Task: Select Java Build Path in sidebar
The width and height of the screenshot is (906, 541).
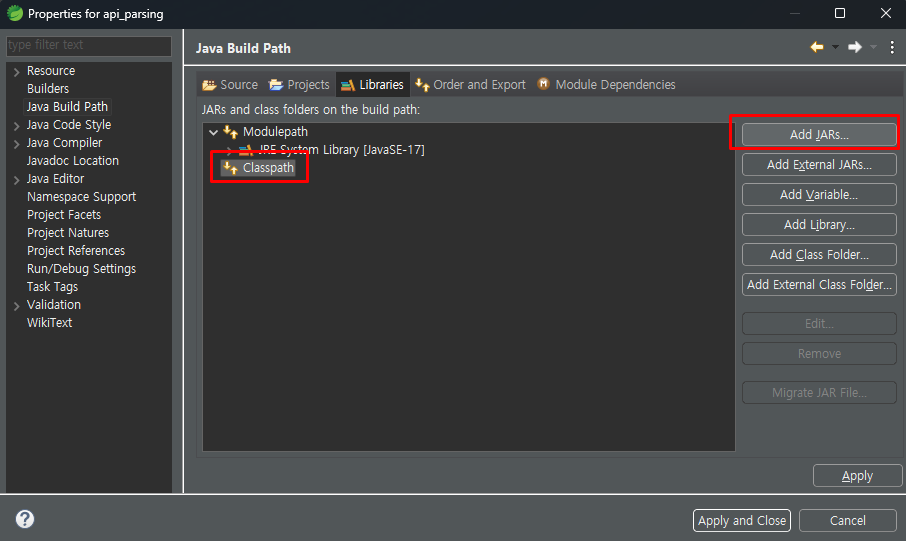Action: tap(67, 106)
